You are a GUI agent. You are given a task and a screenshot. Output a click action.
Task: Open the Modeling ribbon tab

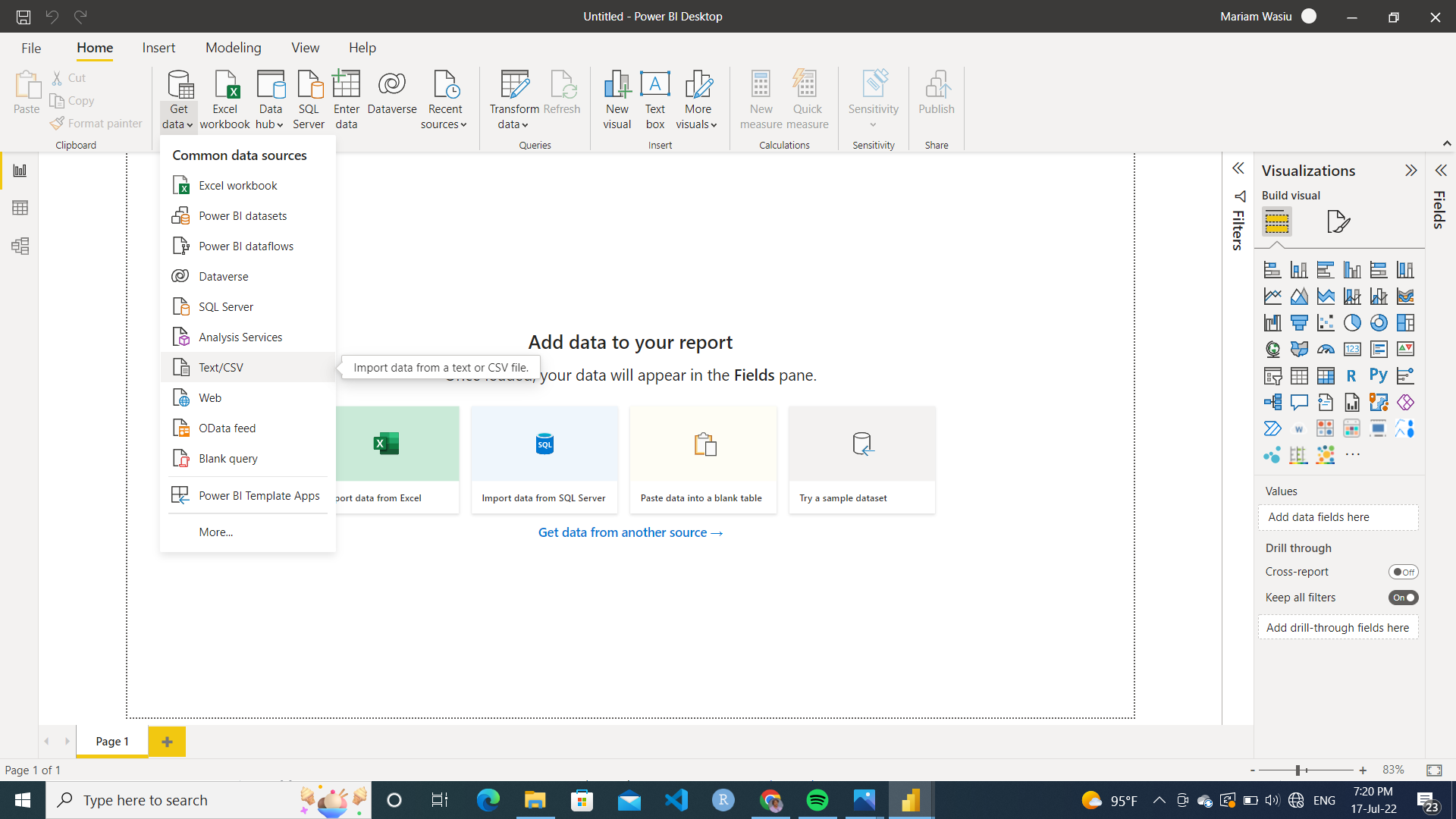point(233,48)
